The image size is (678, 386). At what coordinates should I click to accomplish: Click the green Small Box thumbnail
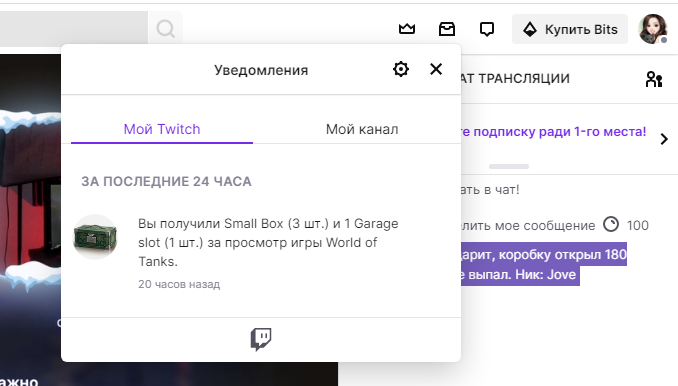pos(95,237)
